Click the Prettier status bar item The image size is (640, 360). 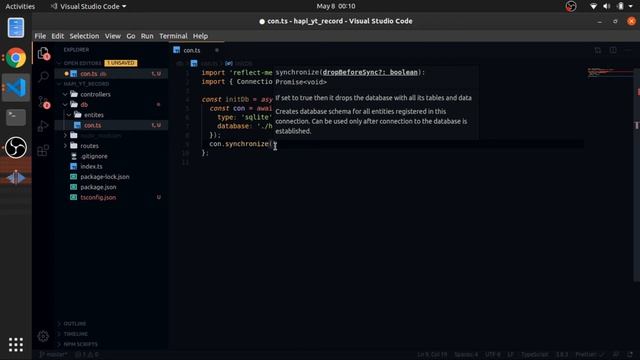589,354
